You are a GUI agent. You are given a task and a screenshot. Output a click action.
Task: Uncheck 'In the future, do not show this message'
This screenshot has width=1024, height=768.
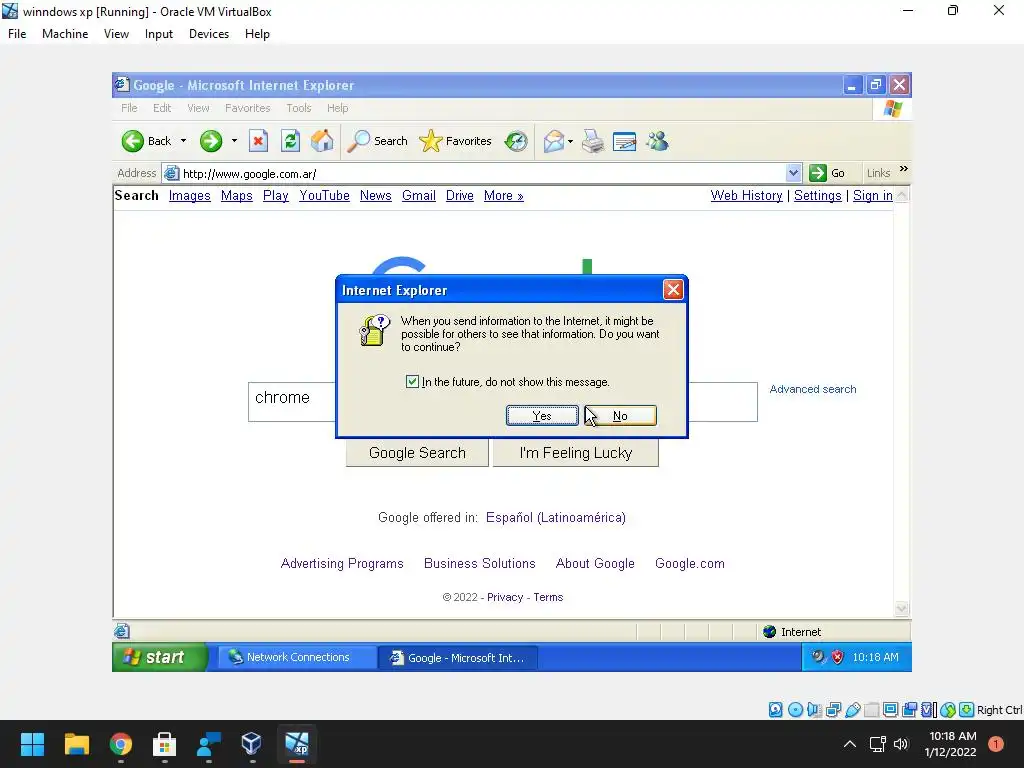click(x=412, y=381)
